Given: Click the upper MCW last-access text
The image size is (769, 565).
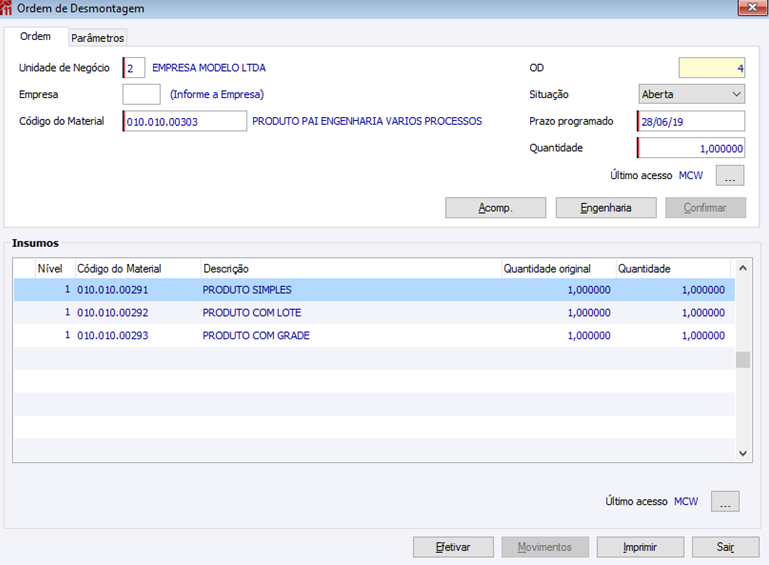Looking at the screenshot, I should click(x=691, y=175).
